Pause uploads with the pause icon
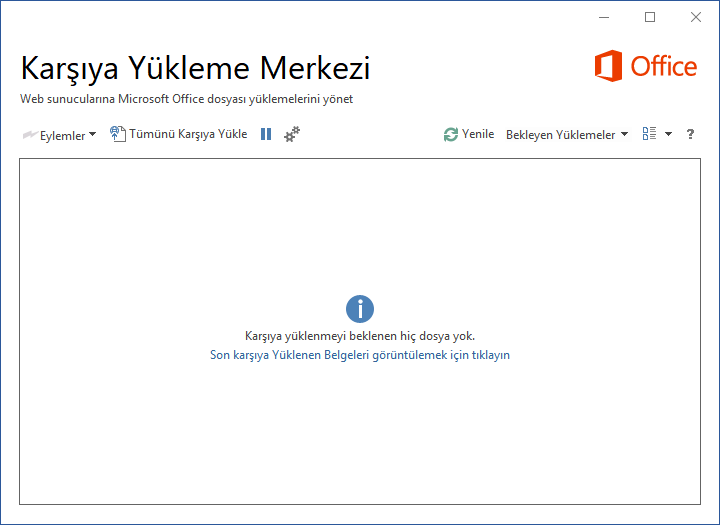This screenshot has height=525, width=720. click(266, 134)
